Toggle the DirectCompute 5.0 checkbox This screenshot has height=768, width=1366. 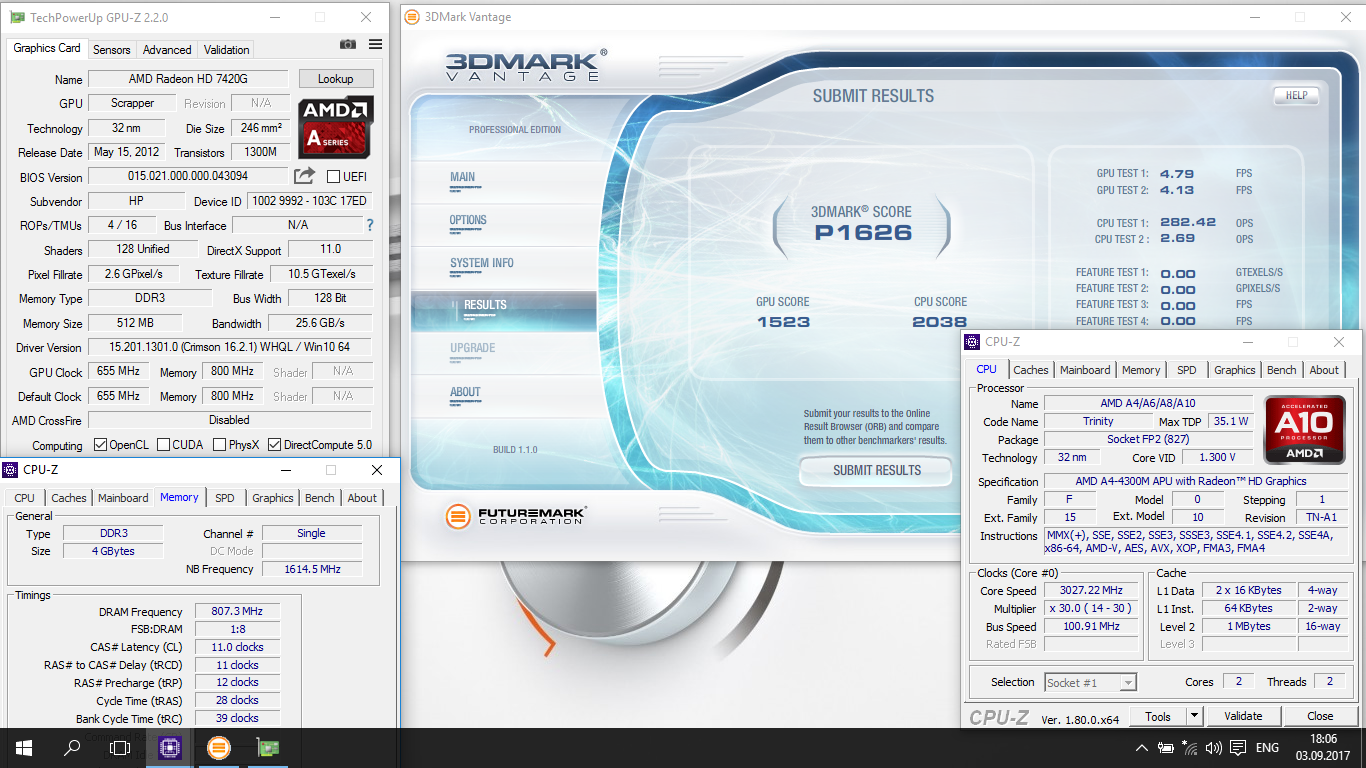[x=275, y=445]
